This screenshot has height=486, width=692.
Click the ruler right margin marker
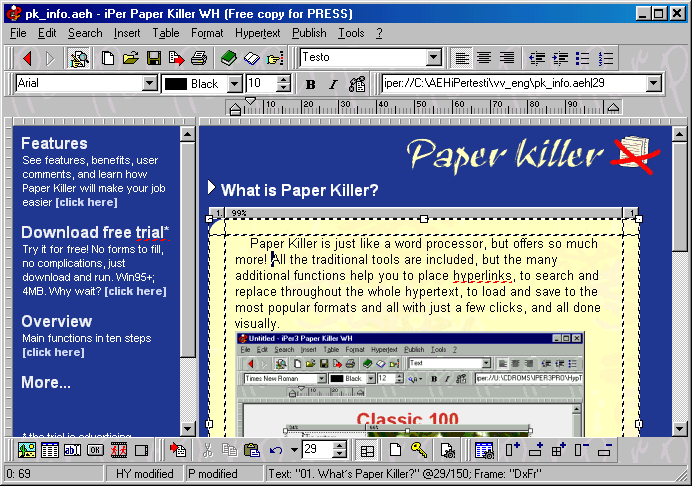(613, 107)
